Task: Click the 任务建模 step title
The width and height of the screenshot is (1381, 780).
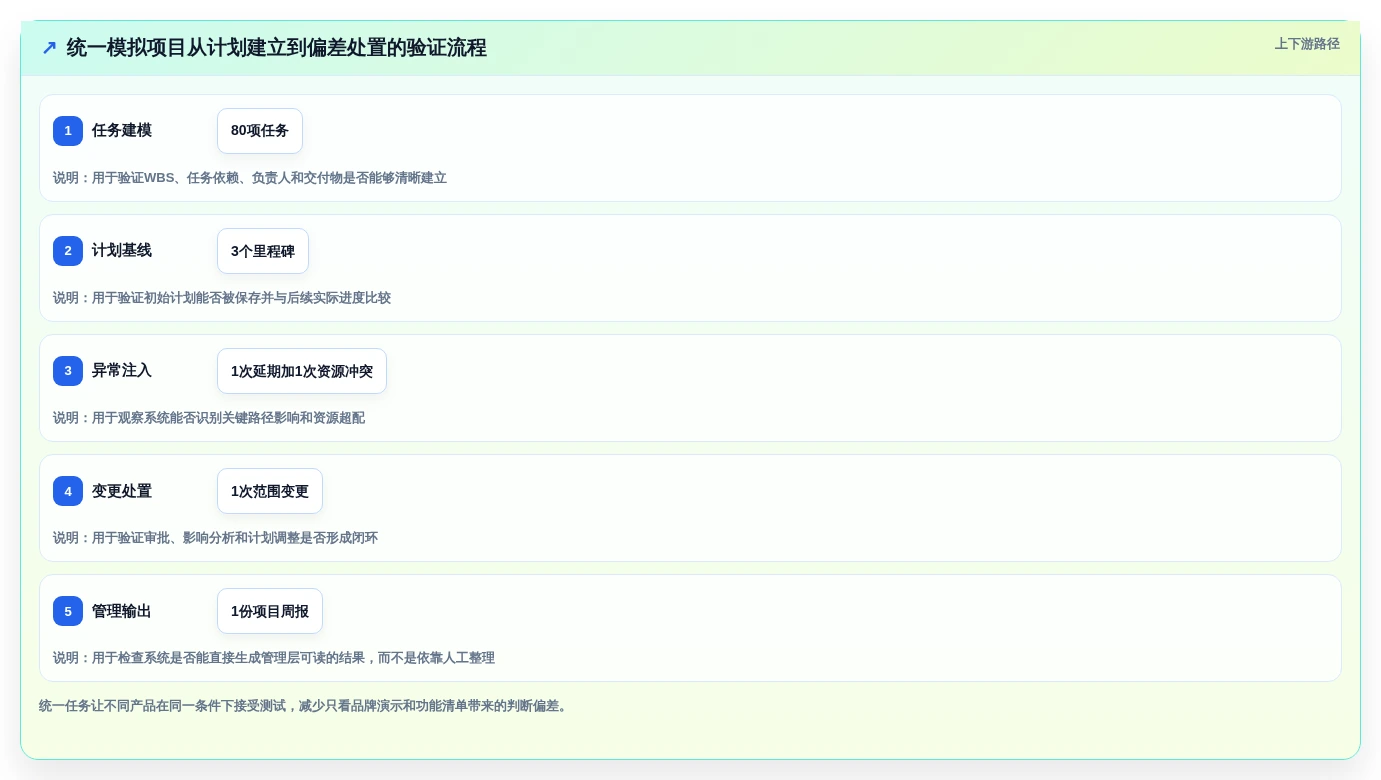Action: [x=122, y=131]
